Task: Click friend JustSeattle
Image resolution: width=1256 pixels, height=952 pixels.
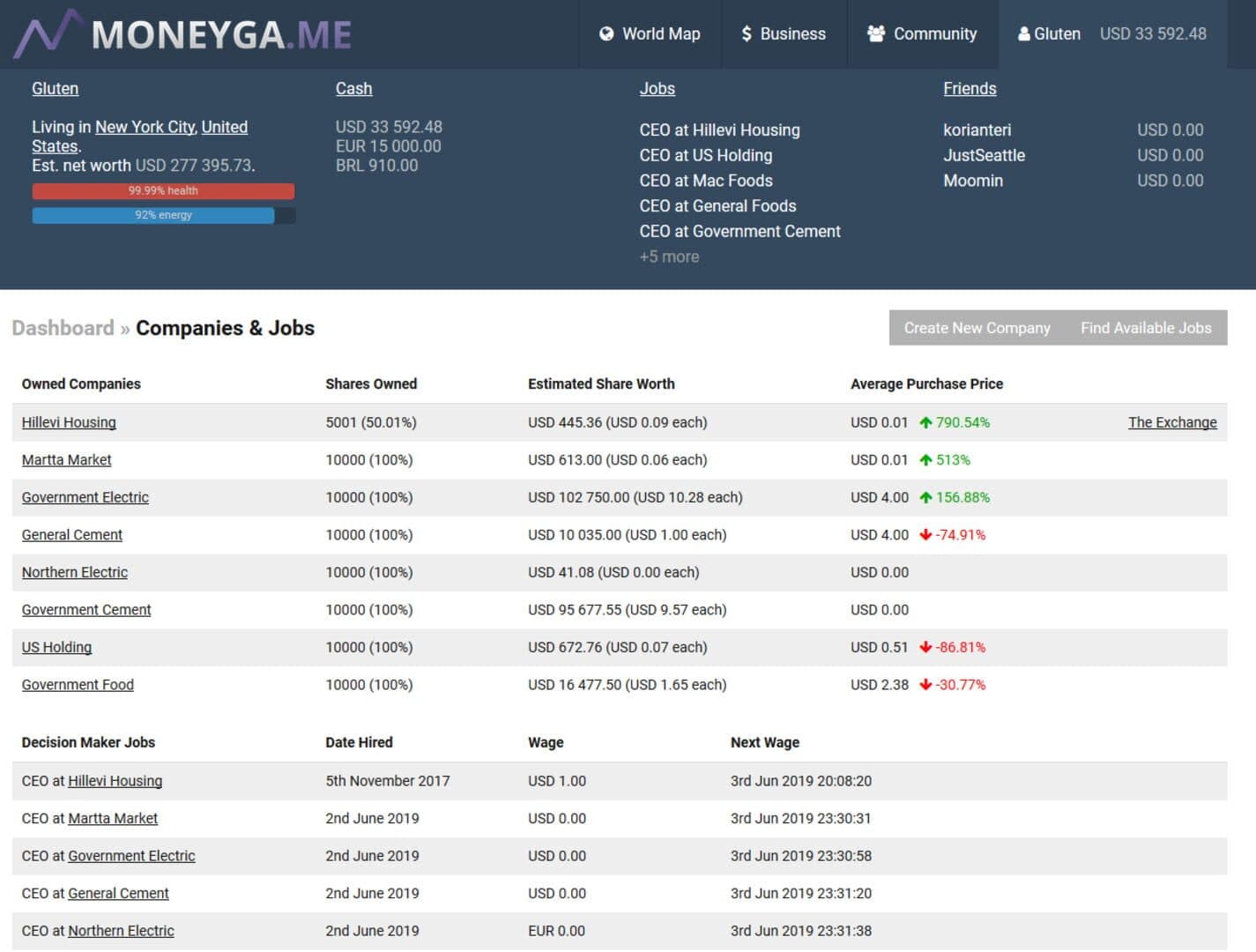Action: pos(984,155)
